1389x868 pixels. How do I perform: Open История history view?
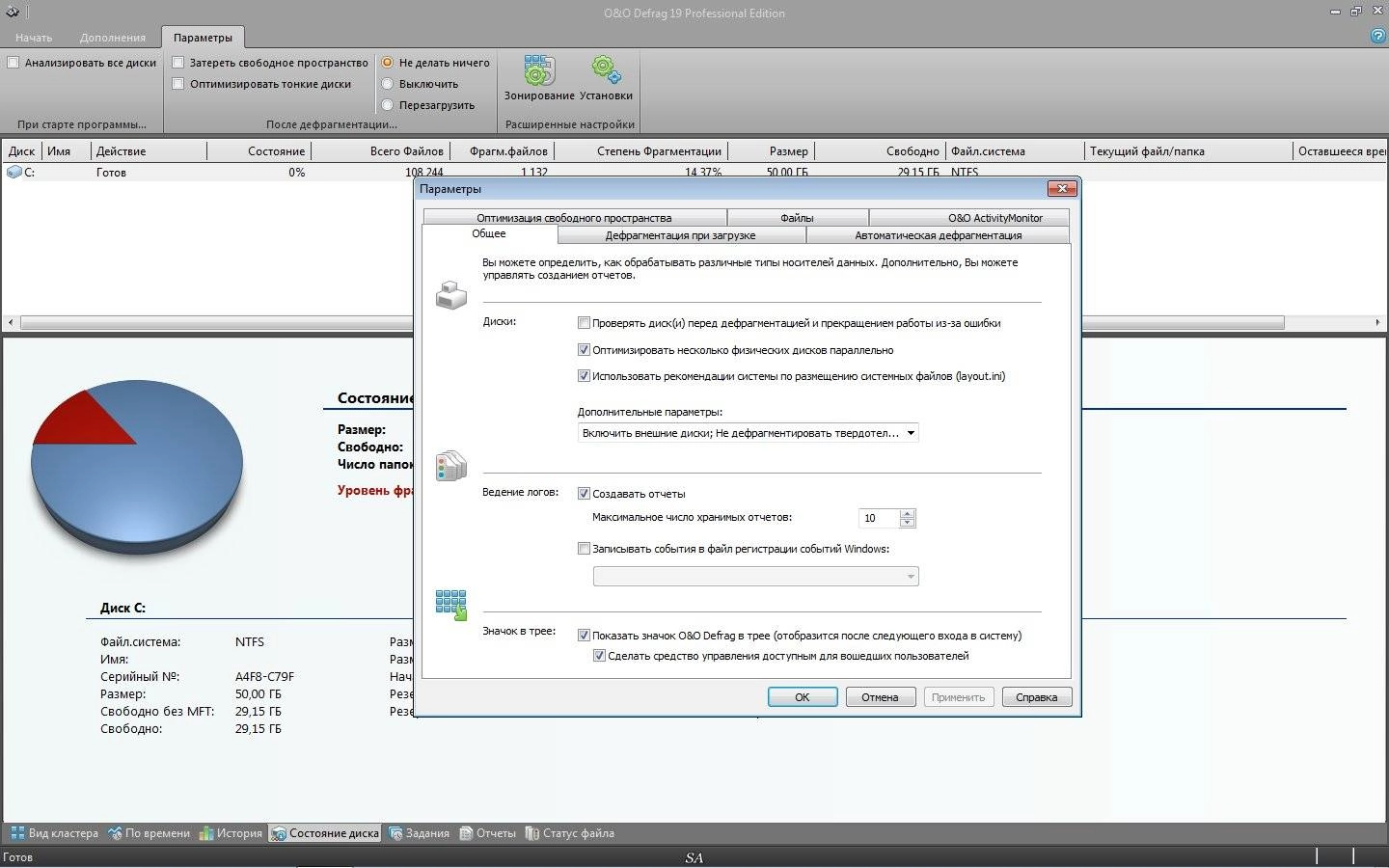[231, 833]
